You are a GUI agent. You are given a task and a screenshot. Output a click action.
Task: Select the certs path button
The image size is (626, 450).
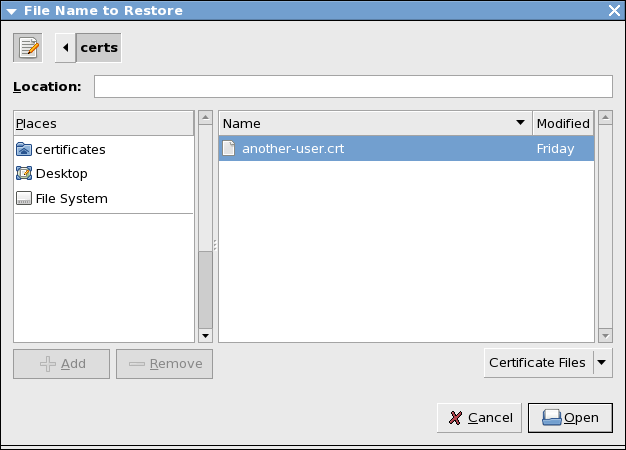point(99,48)
